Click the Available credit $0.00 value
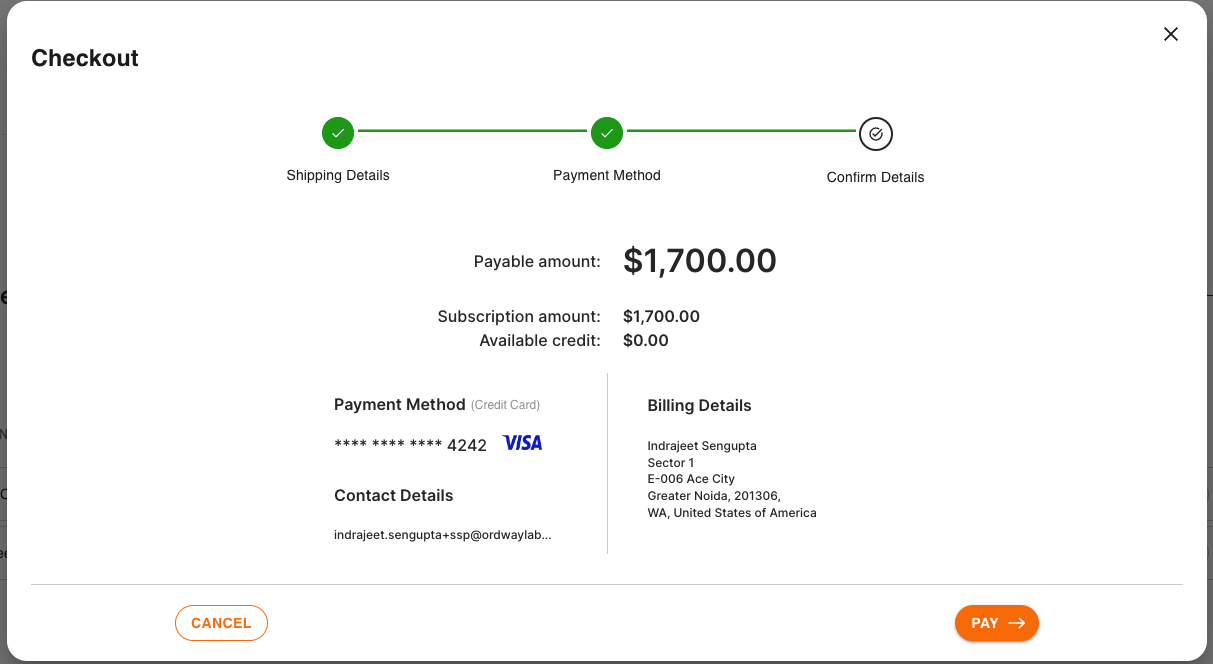The height and width of the screenshot is (664, 1213). [x=645, y=340]
